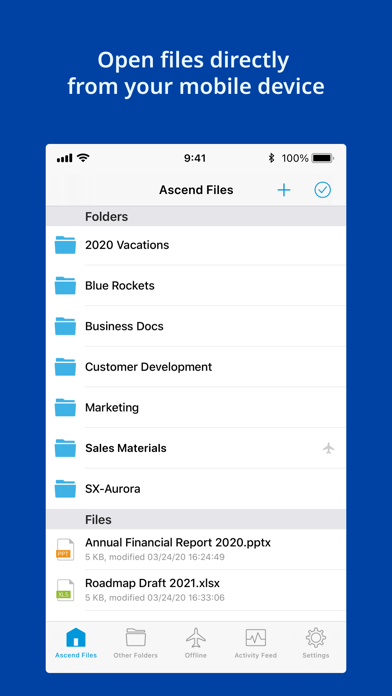
Task: Tap the folder icon beside Marketing
Action: (x=65, y=407)
